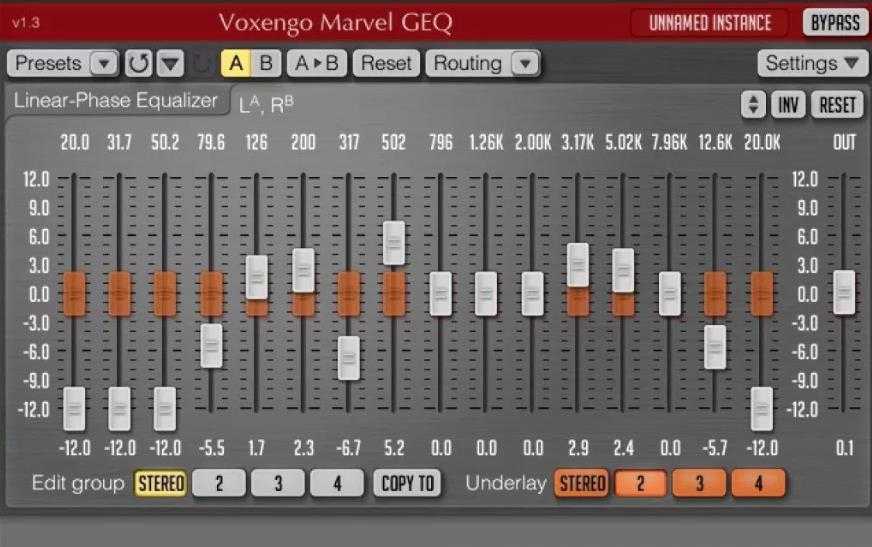Toggle the BYPASS button
872x547 pixels.
click(x=835, y=23)
